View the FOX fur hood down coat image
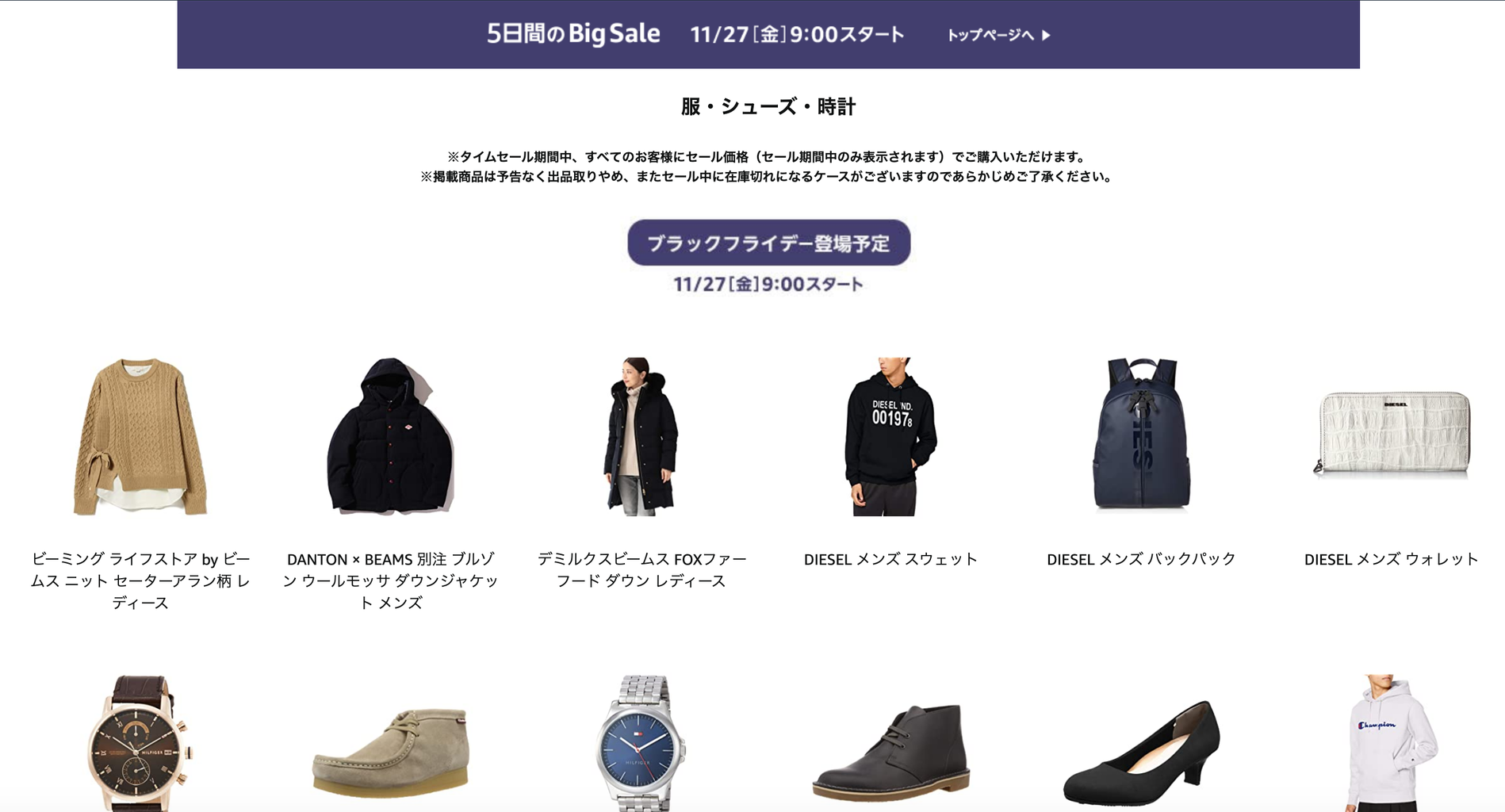The height and width of the screenshot is (812, 1505). pyautogui.click(x=641, y=437)
